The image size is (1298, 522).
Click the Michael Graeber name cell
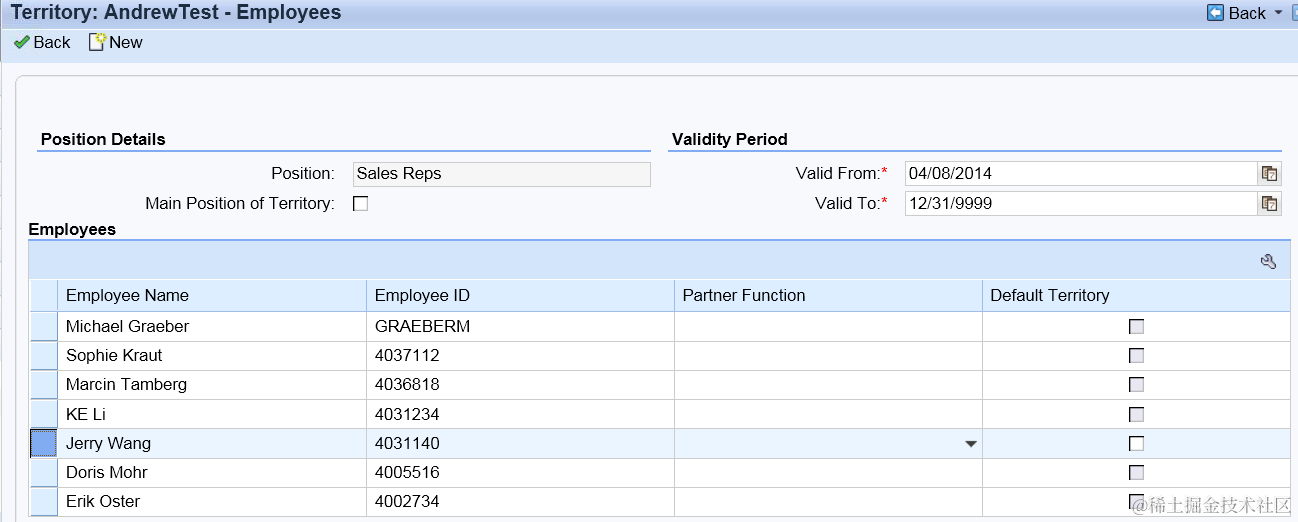(x=212, y=326)
